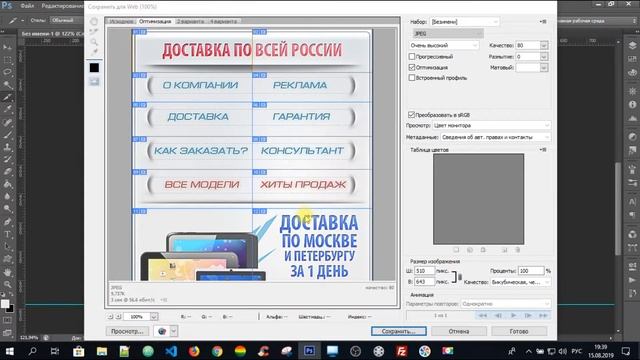The image size is (640, 360).
Task: Open the Color Table panel menu
Action: click(542, 150)
